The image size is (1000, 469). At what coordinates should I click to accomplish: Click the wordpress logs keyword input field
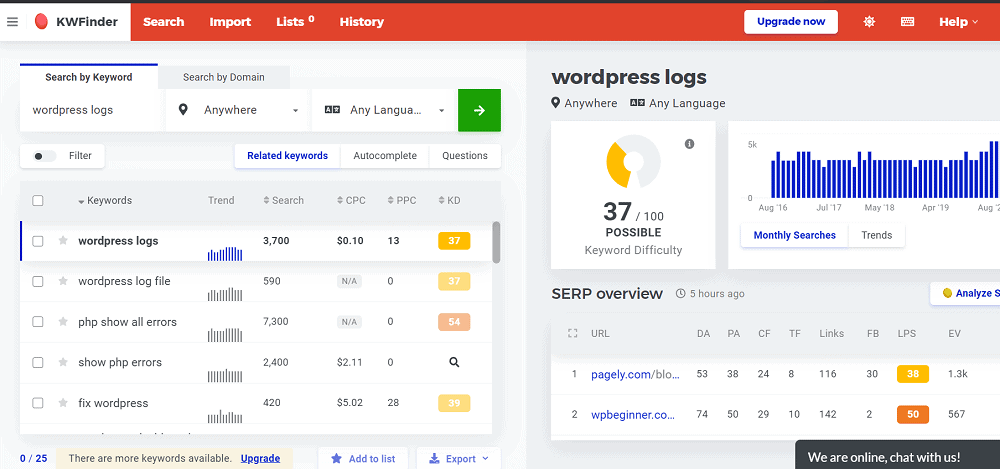pos(92,110)
